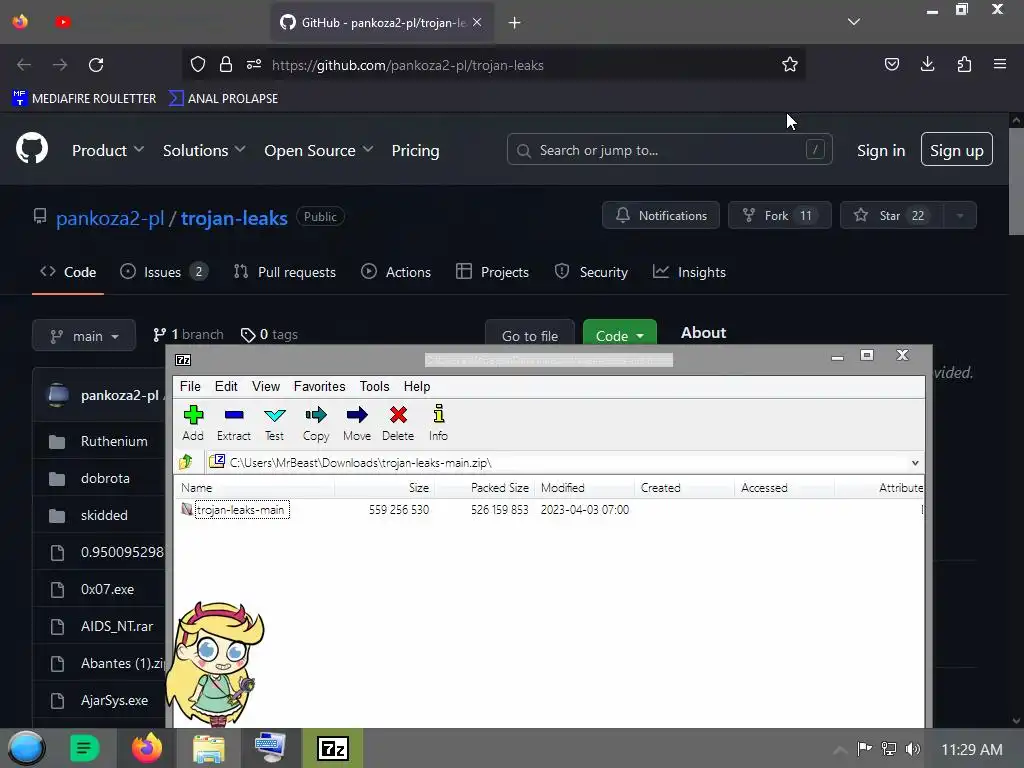Open the Insights tab
Screen dimensions: 1024x768
pyautogui.click(x=690, y=272)
